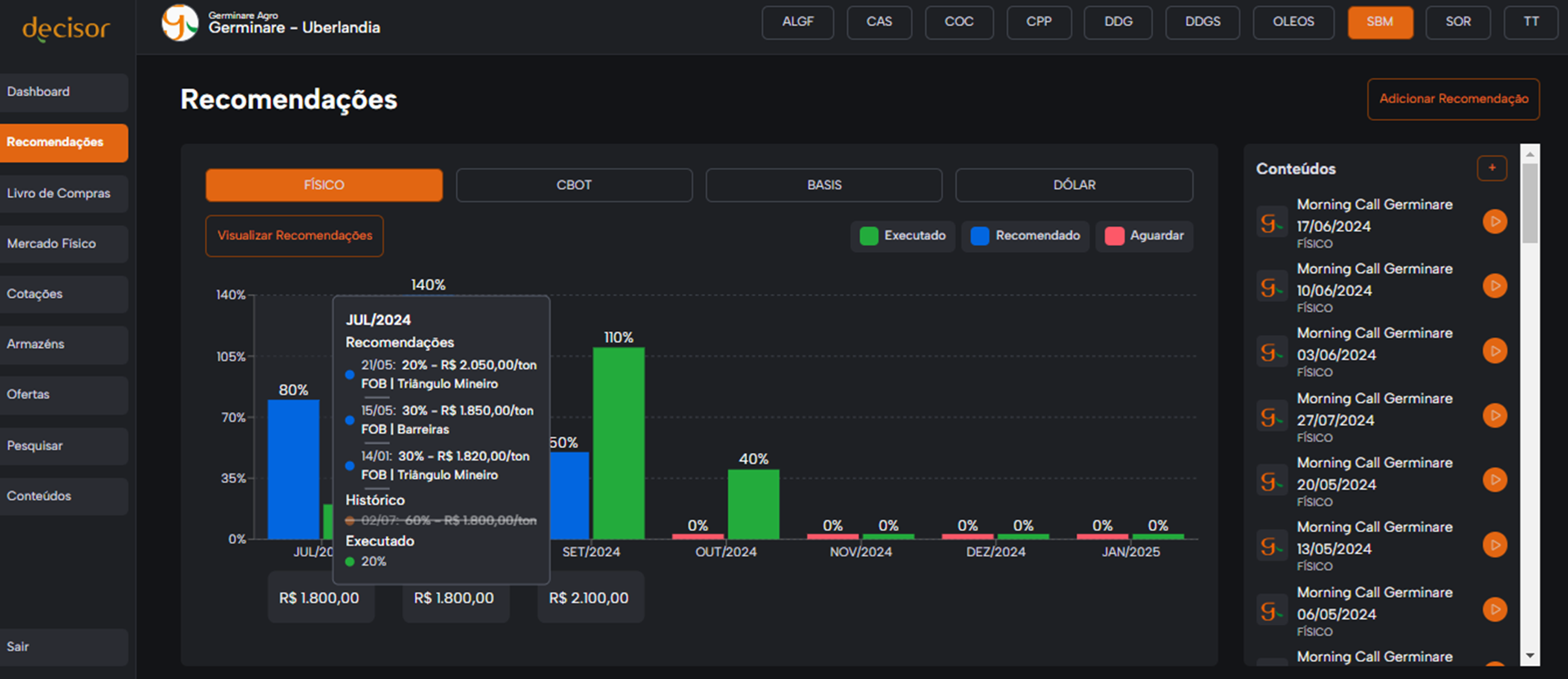Click Germinare logo icon beside 10/06/2024 call
1568x679 pixels.
1271,287
